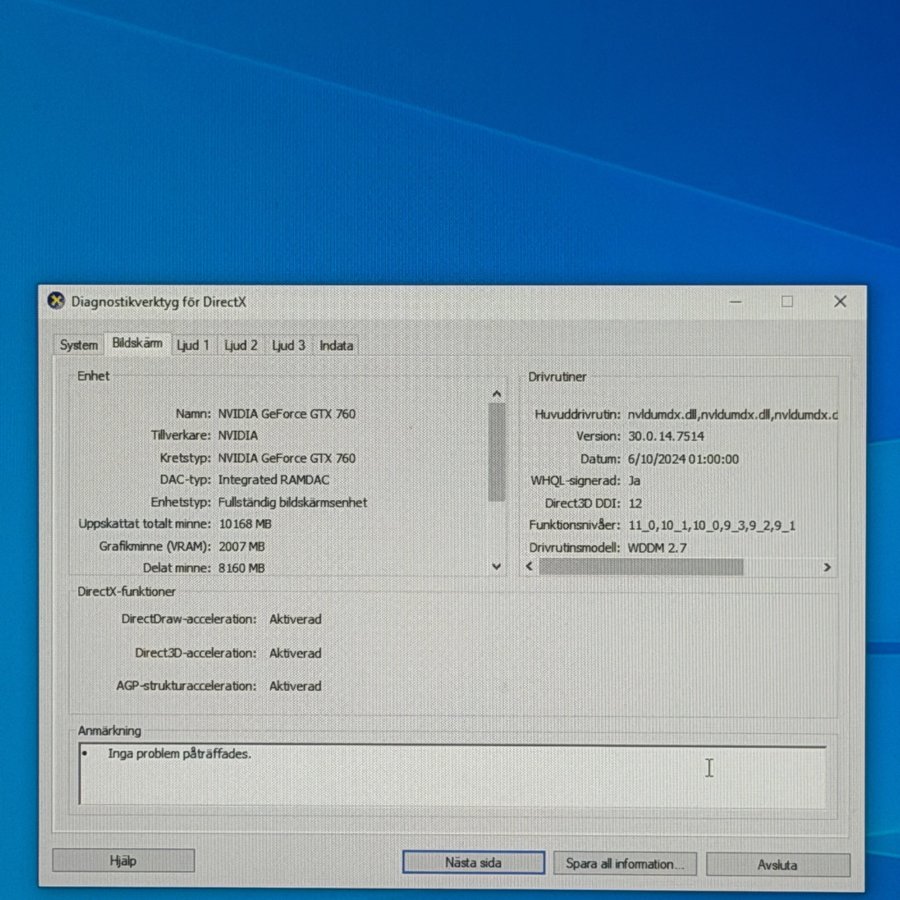Show the Ljud 3 tab
Viewport: 900px width, 900px height.
tap(288, 345)
